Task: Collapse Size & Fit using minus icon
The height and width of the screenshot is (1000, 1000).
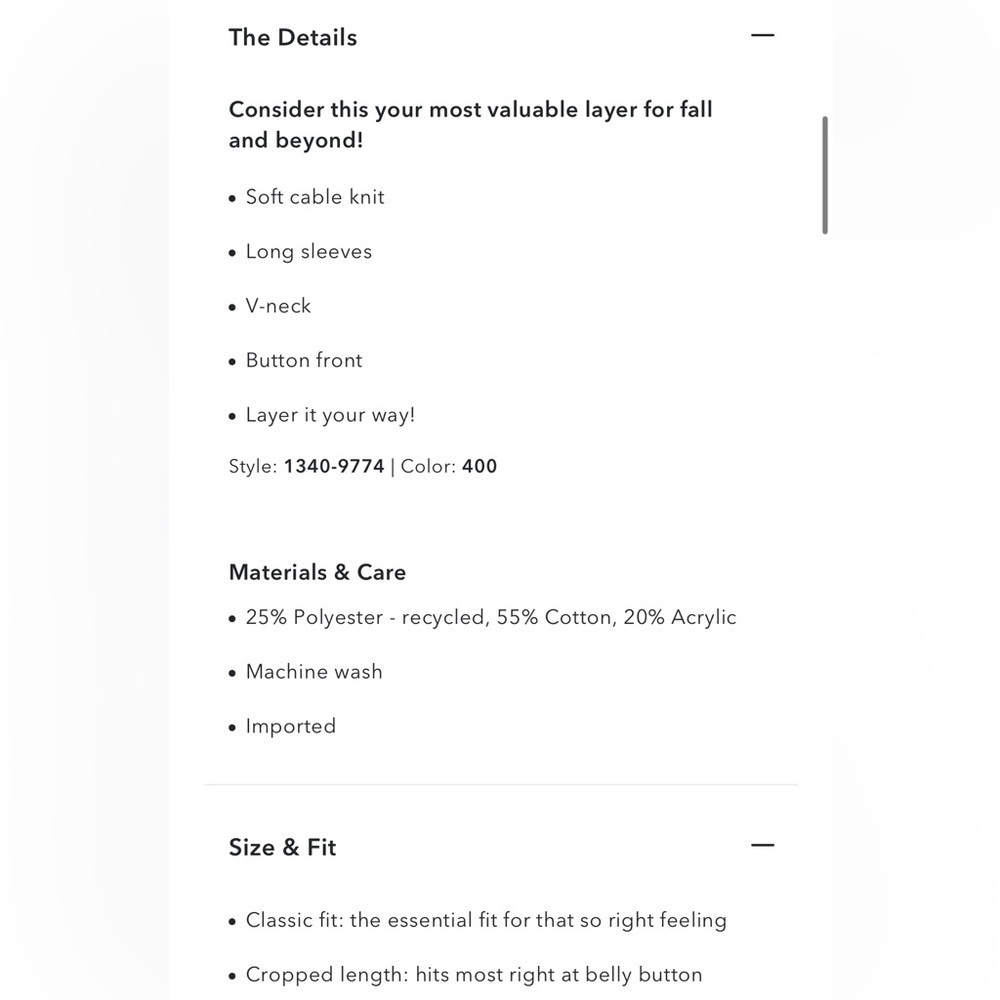Action: point(762,845)
